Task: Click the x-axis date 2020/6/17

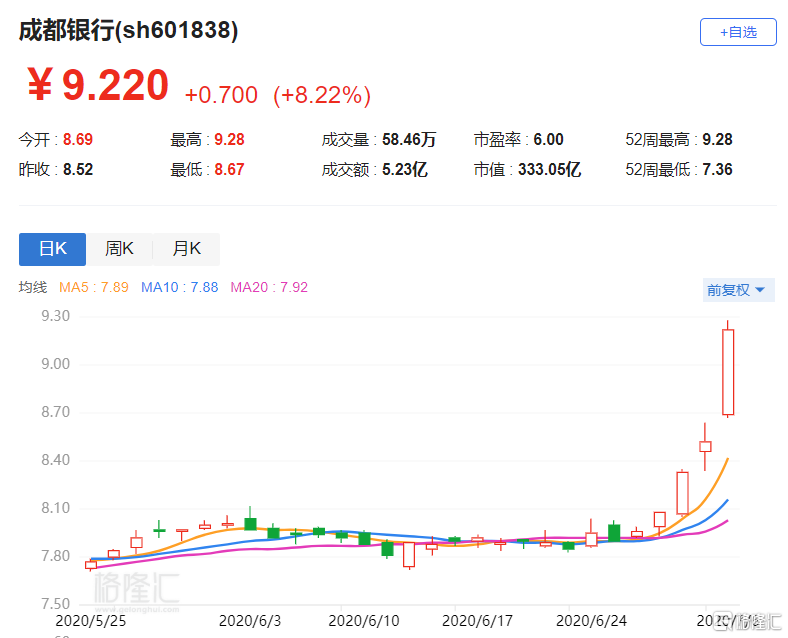Action: coord(477,621)
